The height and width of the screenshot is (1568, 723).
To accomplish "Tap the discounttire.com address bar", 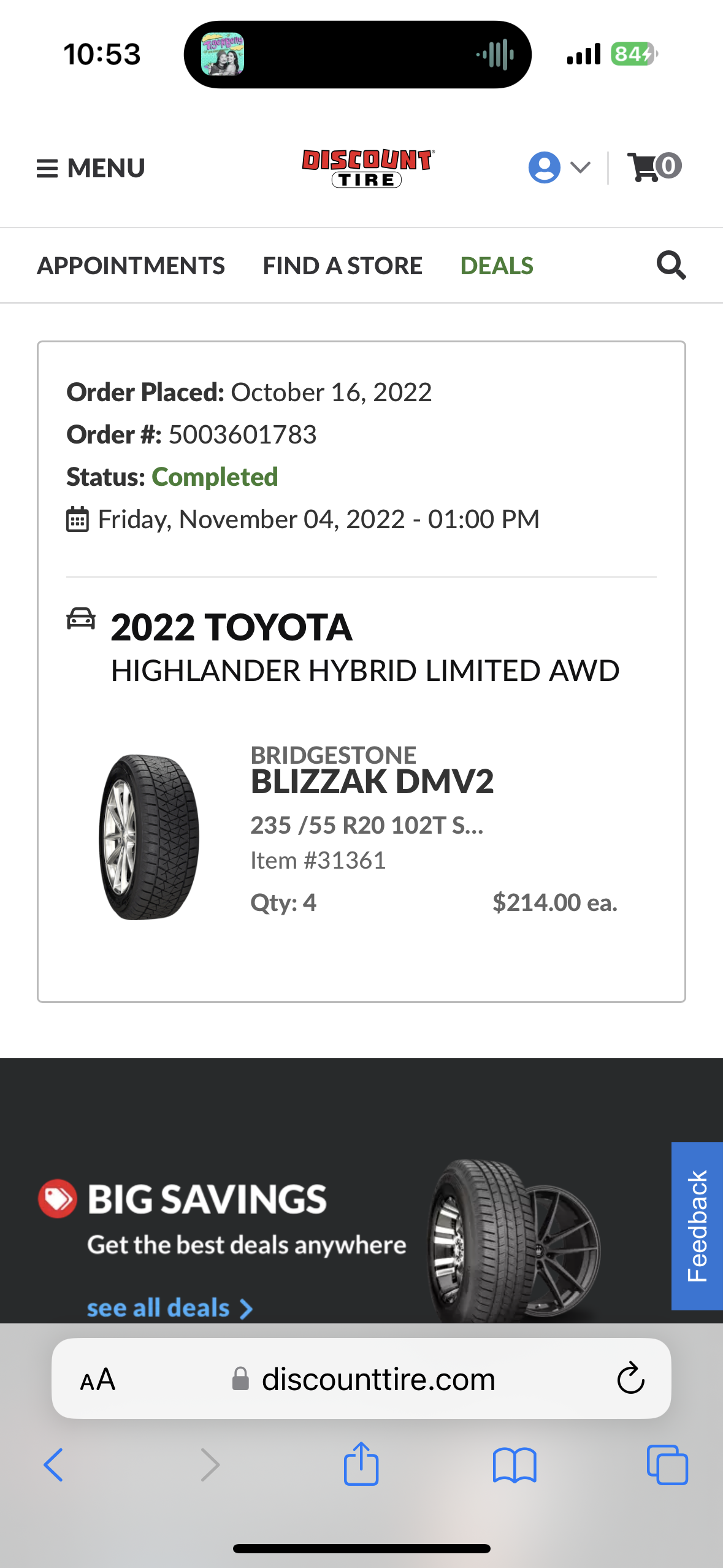I will tap(378, 1380).
